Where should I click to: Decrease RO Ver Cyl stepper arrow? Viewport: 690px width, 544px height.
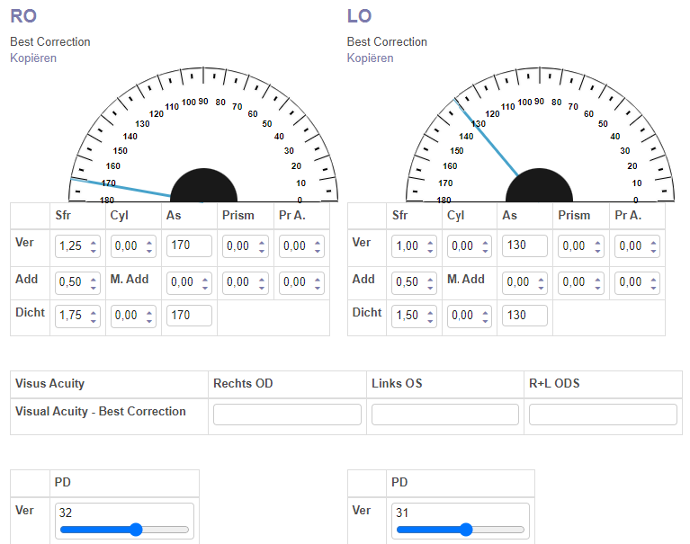pos(149,250)
